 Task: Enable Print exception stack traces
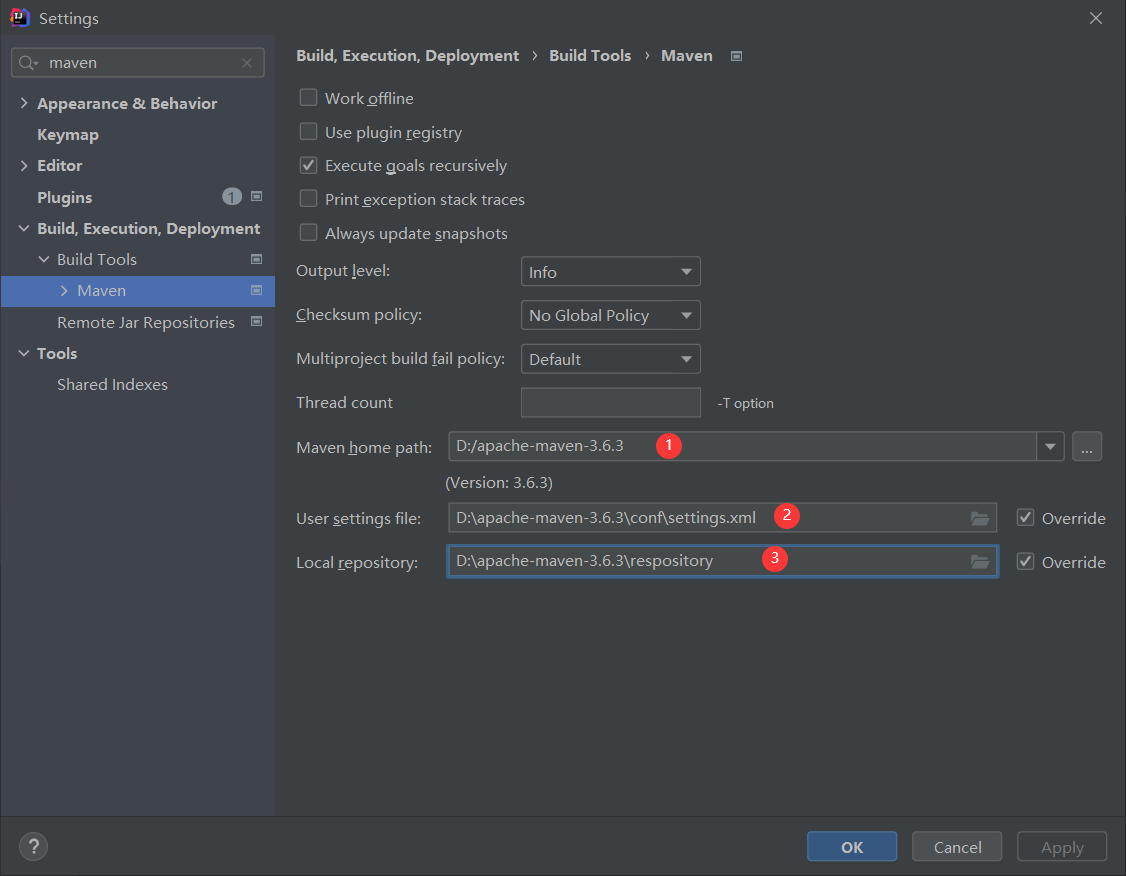[308, 199]
